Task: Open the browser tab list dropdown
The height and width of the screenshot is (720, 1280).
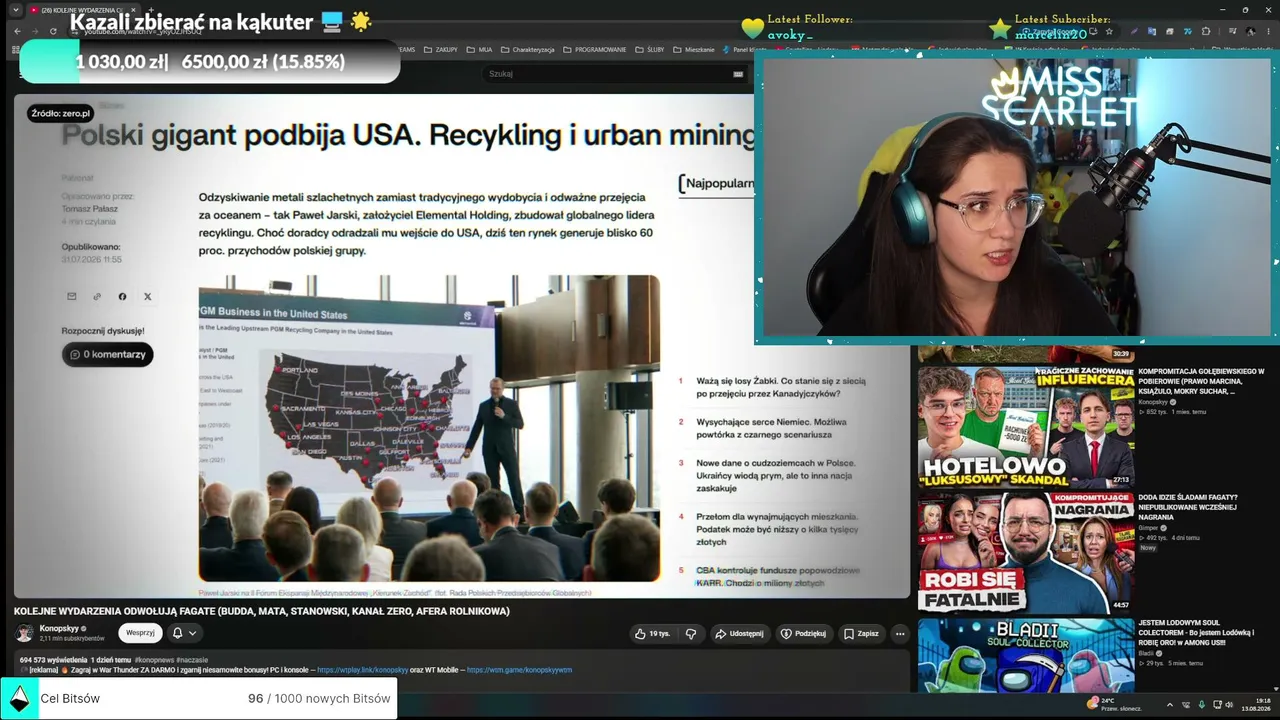Action: pos(15,10)
